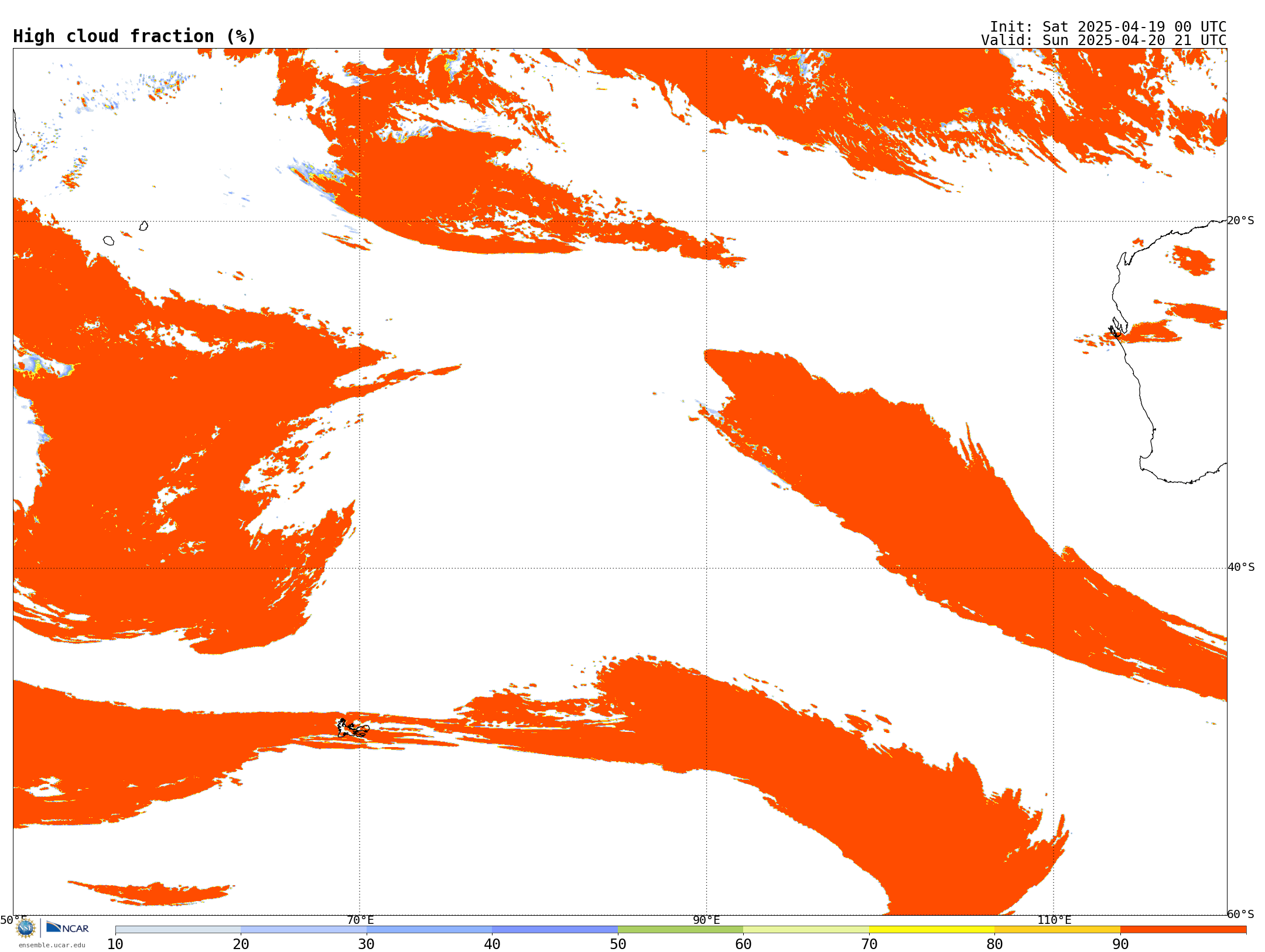
Task: Click the 50°E longitude label
Action: click(13, 920)
